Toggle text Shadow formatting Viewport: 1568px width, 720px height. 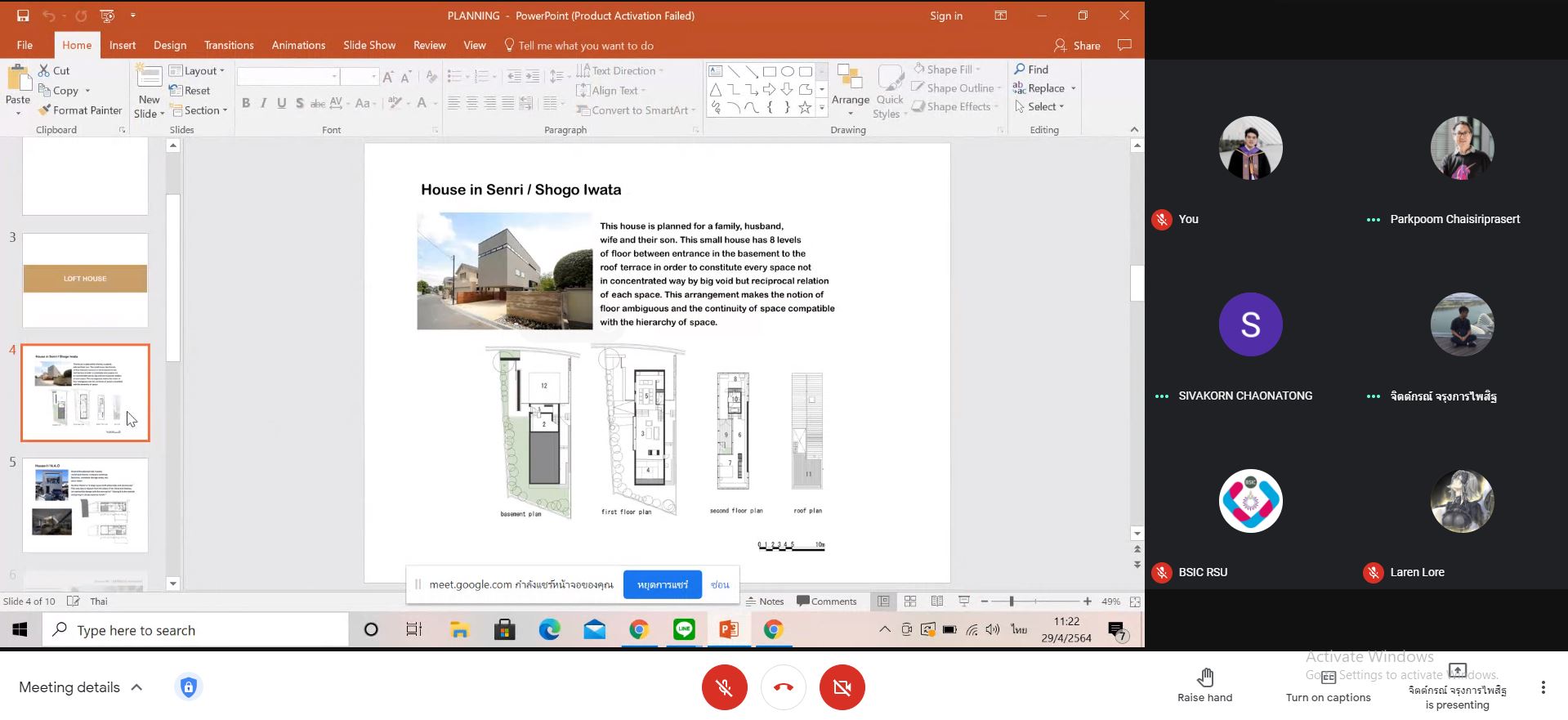point(300,103)
